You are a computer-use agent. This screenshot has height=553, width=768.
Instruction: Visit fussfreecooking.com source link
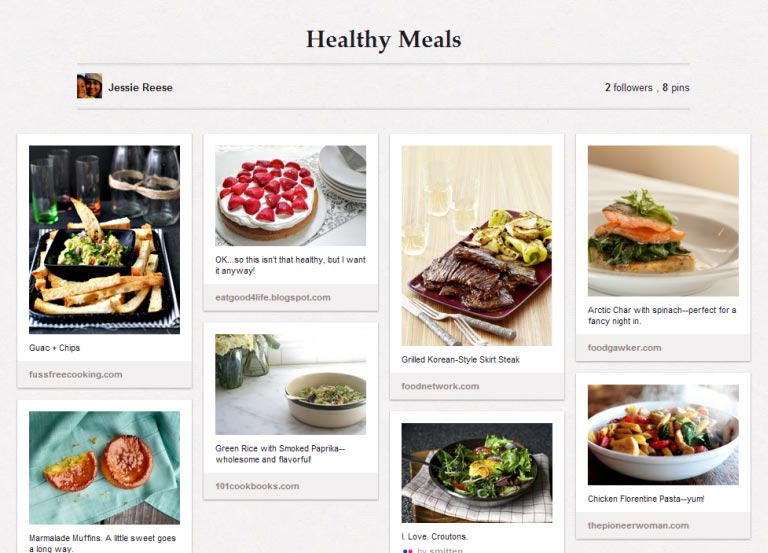click(x=75, y=375)
